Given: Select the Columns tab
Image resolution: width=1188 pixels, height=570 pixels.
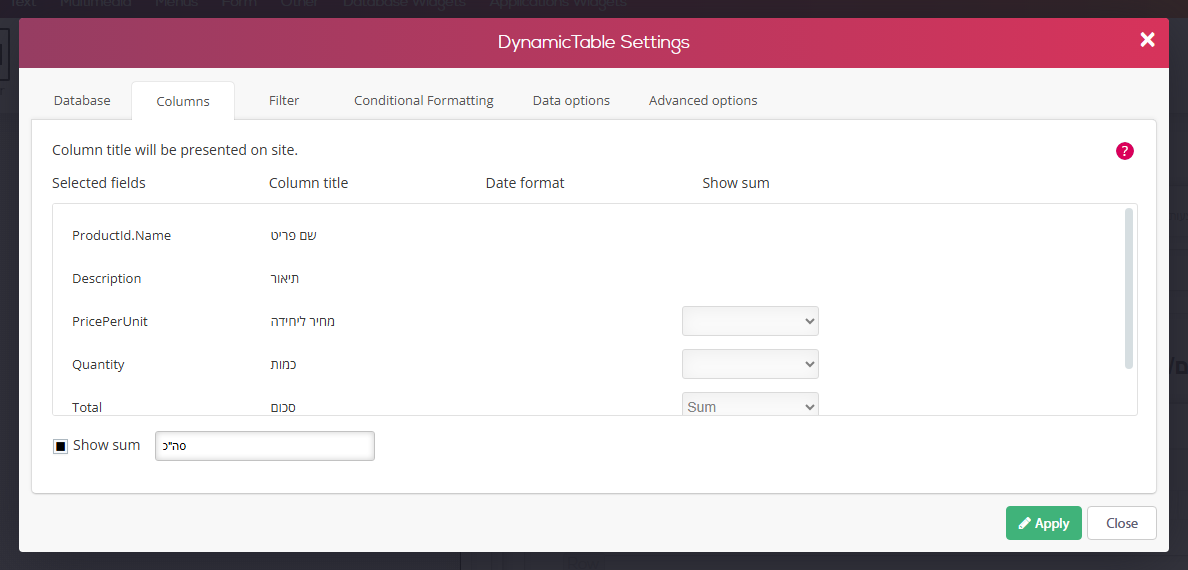Looking at the screenshot, I should click(183, 101).
